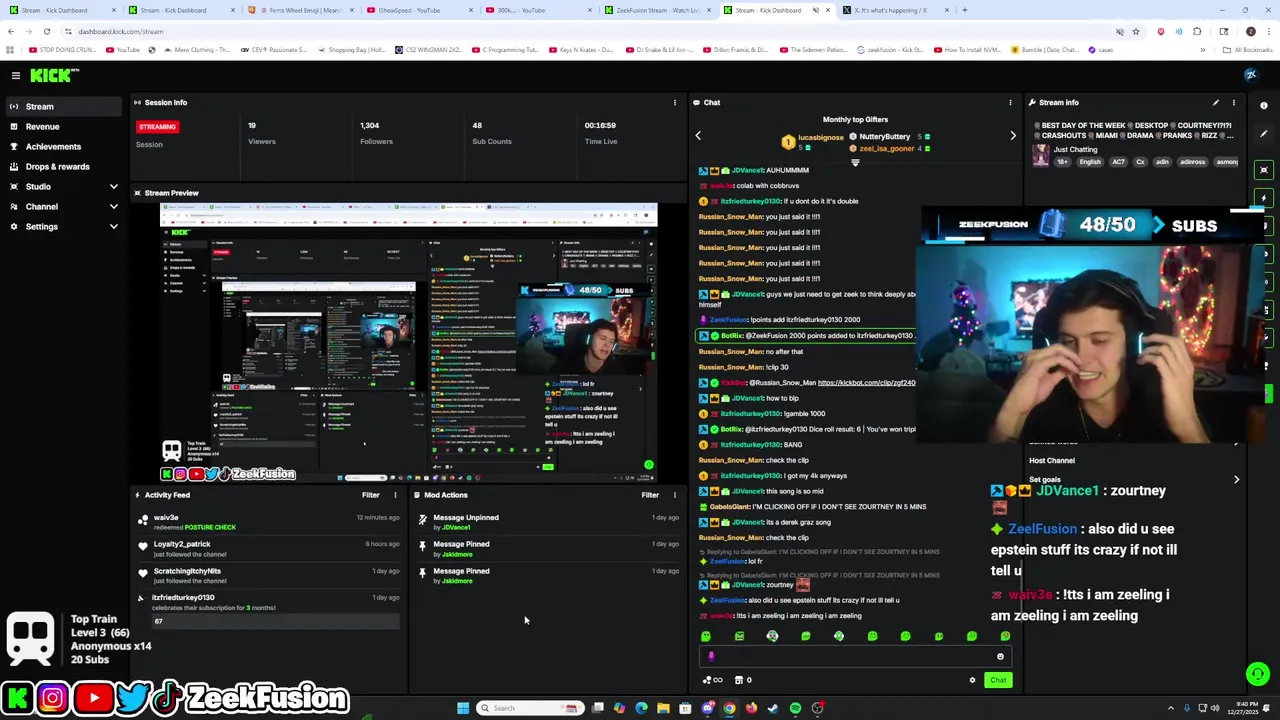Select the Just Chatting category
This screenshot has height=720, width=1280.
pos(1074,149)
